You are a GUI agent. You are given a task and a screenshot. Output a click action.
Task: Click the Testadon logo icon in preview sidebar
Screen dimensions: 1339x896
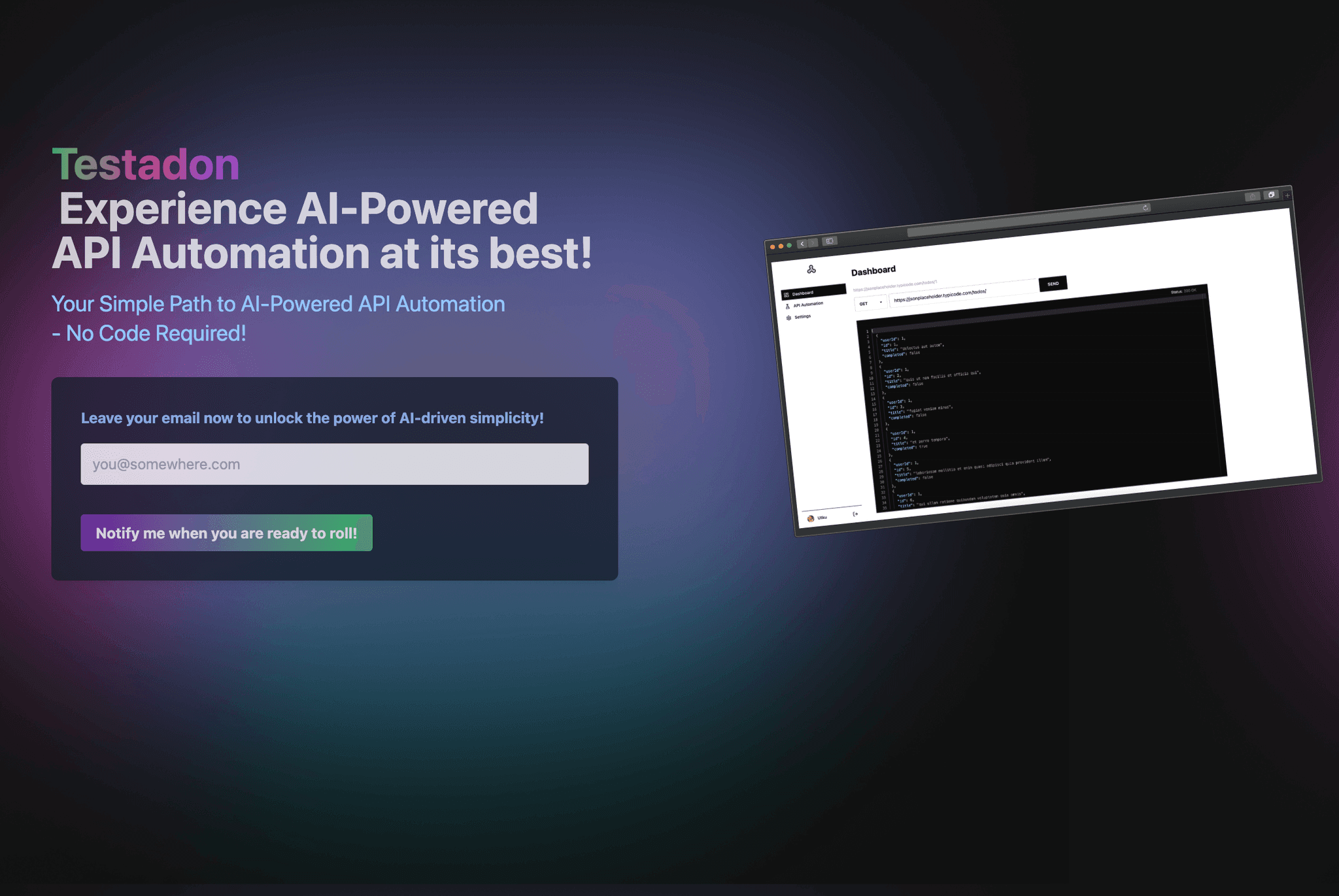click(811, 269)
